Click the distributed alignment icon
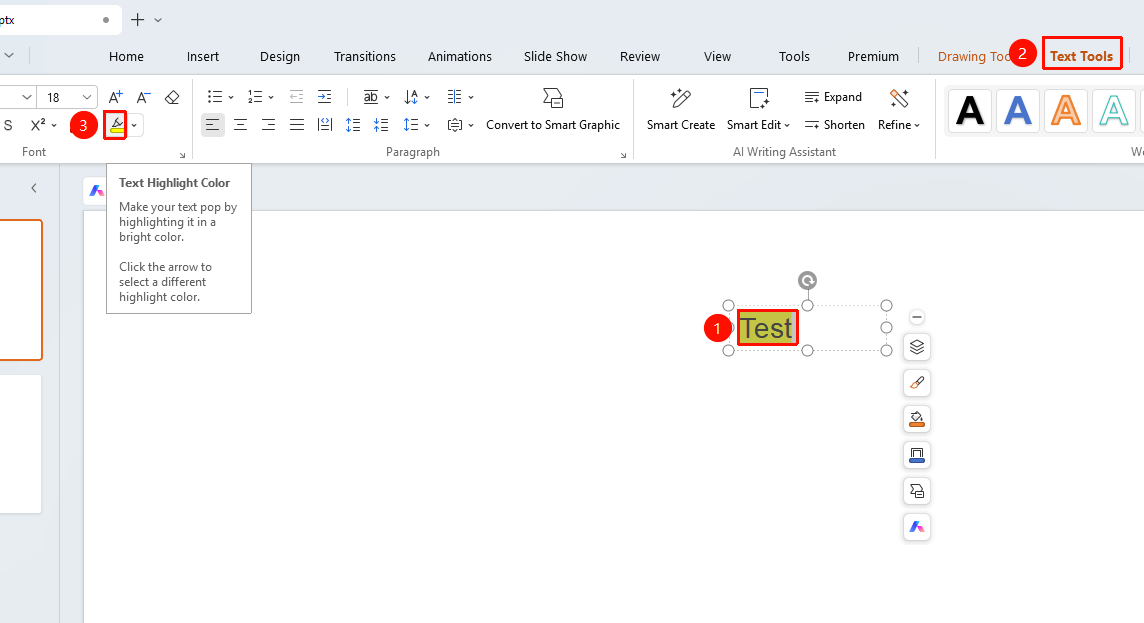This screenshot has height=623, width=1144. 325,125
